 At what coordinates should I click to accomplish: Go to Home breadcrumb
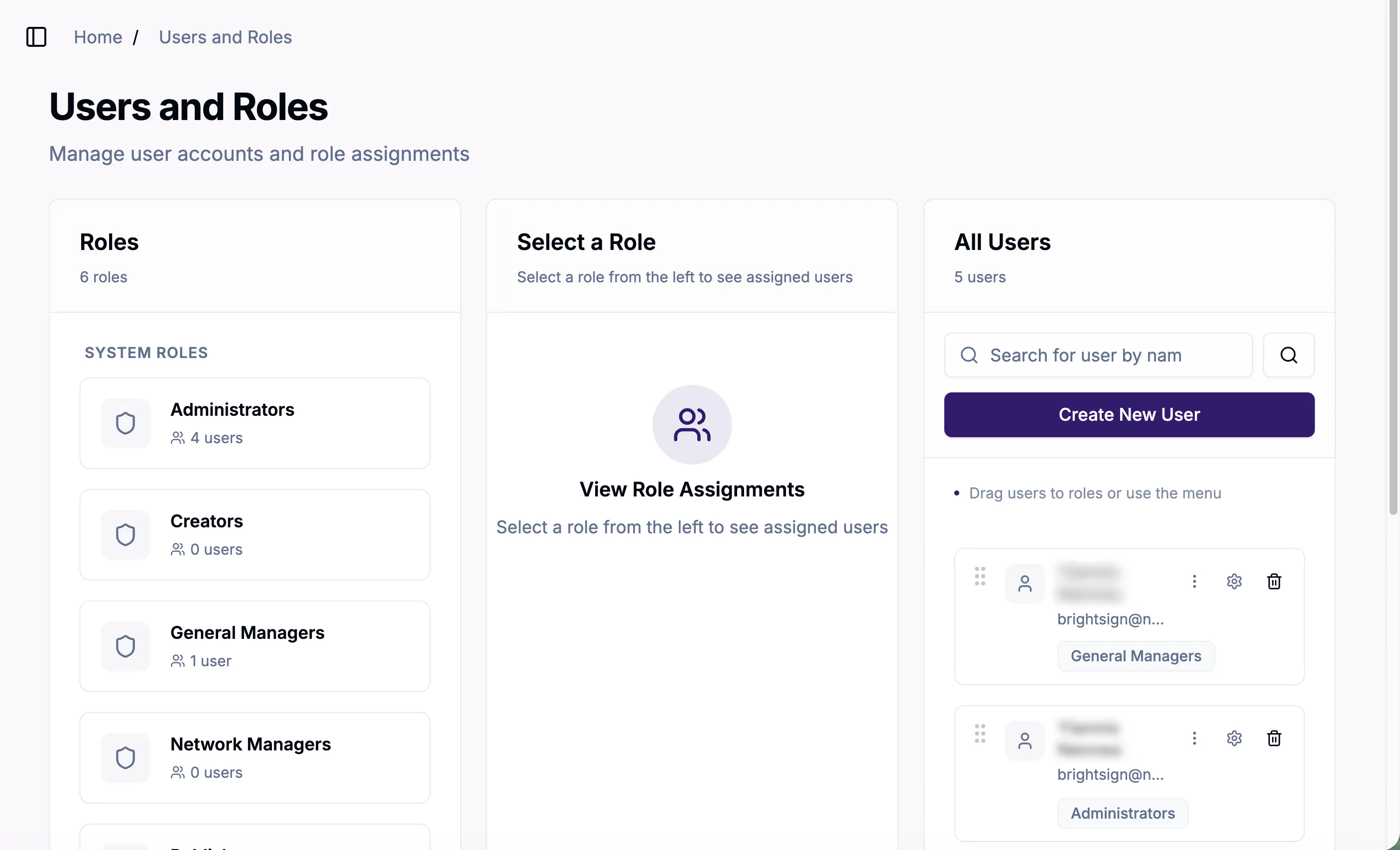[98, 37]
